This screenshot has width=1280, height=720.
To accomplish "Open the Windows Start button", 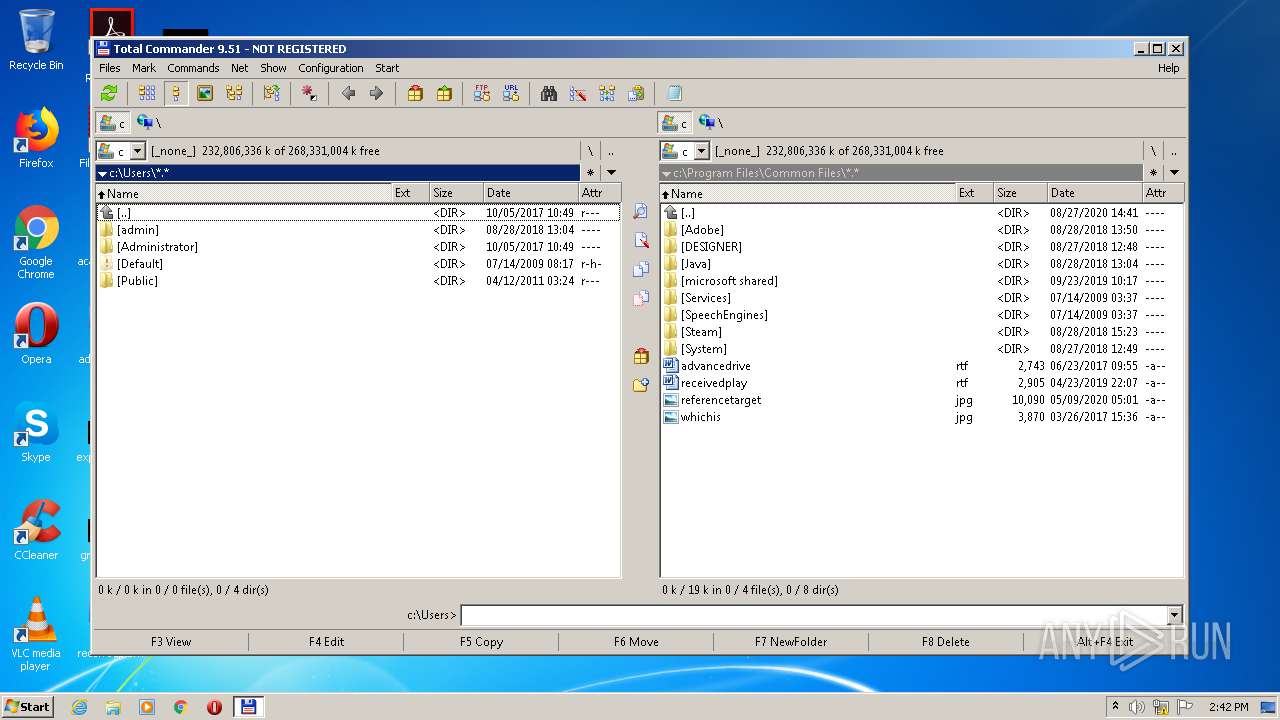I will (28, 706).
